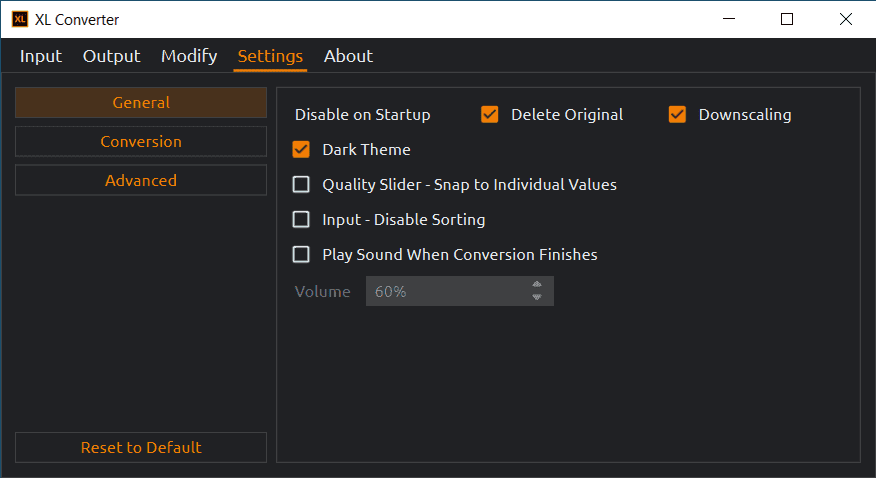Decrease Volume with the down arrow
The height and width of the screenshot is (478, 876).
point(537,297)
